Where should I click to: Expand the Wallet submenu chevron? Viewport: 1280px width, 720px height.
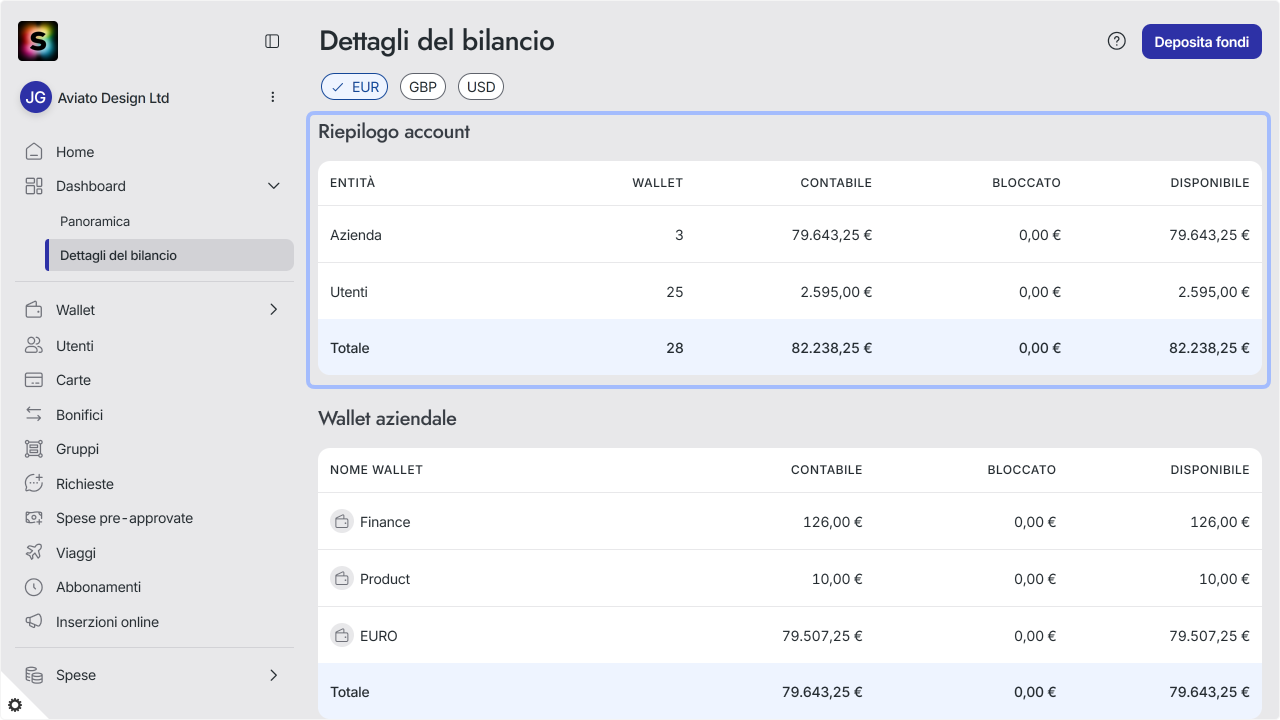pos(273,310)
